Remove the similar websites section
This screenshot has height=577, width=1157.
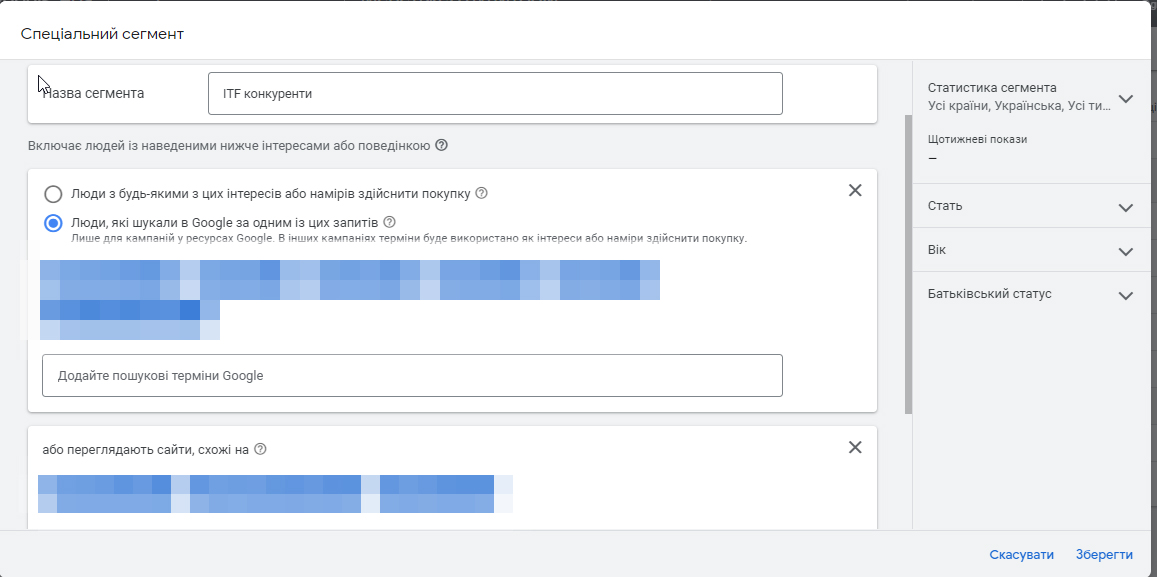[x=855, y=448]
